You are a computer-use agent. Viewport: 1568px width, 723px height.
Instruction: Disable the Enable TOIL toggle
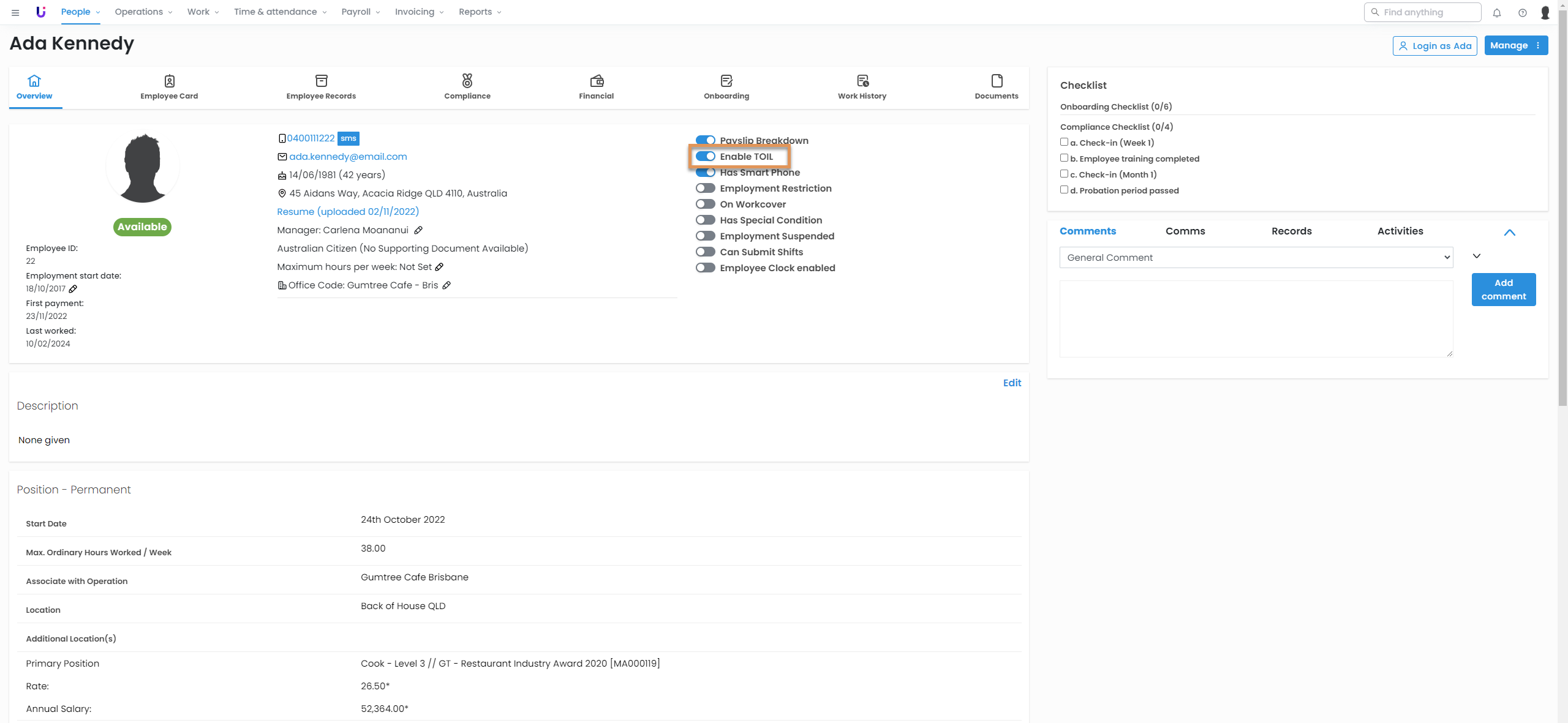pos(706,157)
